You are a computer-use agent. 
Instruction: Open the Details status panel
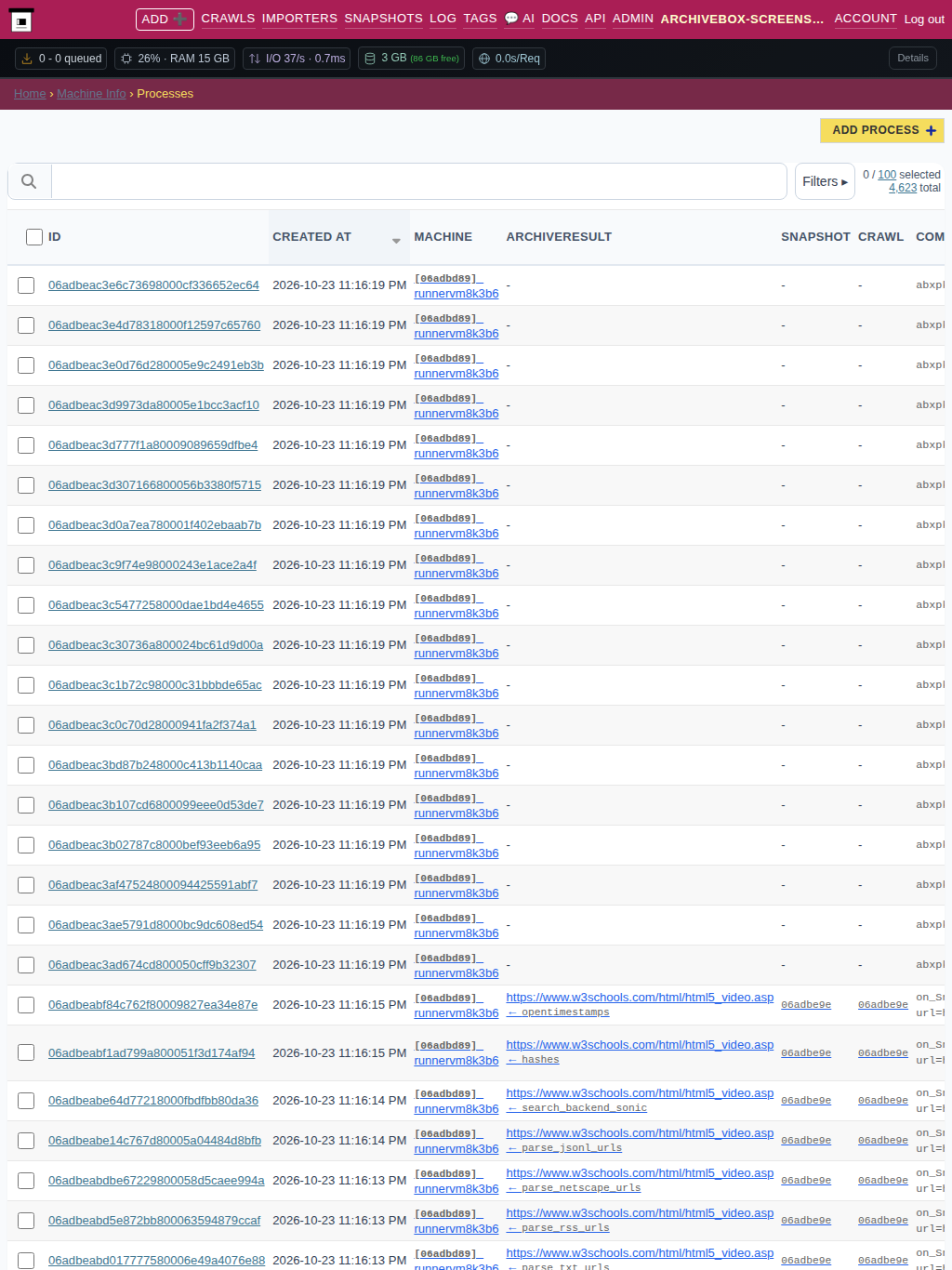[913, 58]
